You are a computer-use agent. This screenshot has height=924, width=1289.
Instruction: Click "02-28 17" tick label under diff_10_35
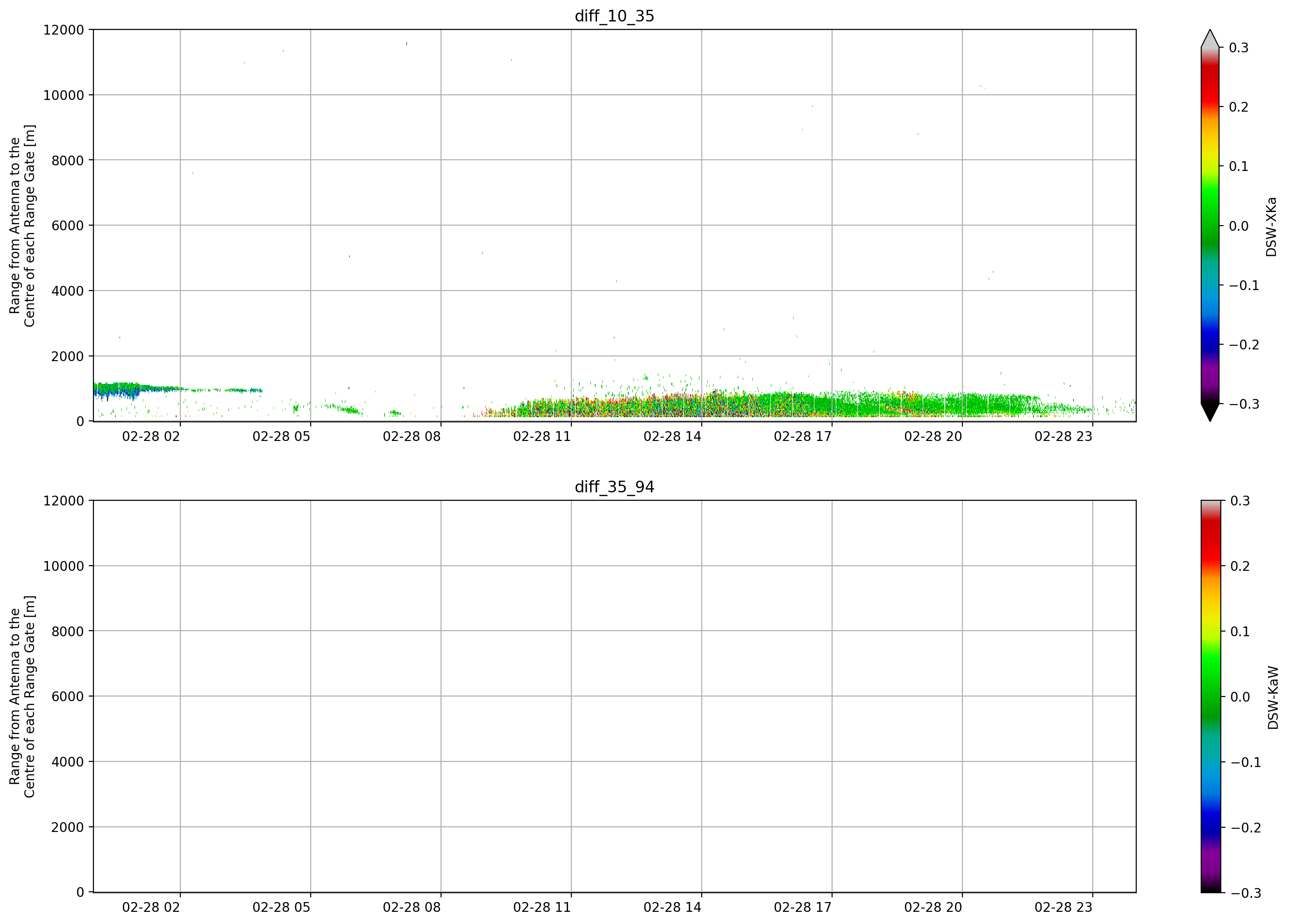point(803,436)
